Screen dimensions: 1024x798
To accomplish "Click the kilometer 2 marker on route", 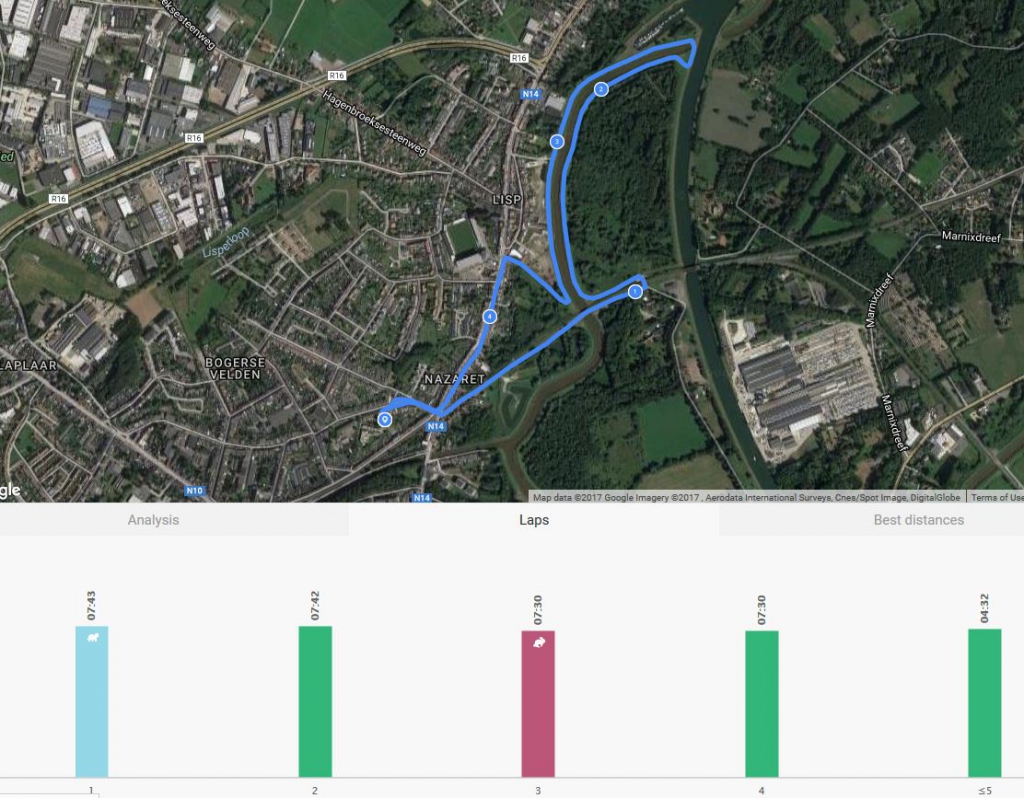I will pyautogui.click(x=601, y=89).
